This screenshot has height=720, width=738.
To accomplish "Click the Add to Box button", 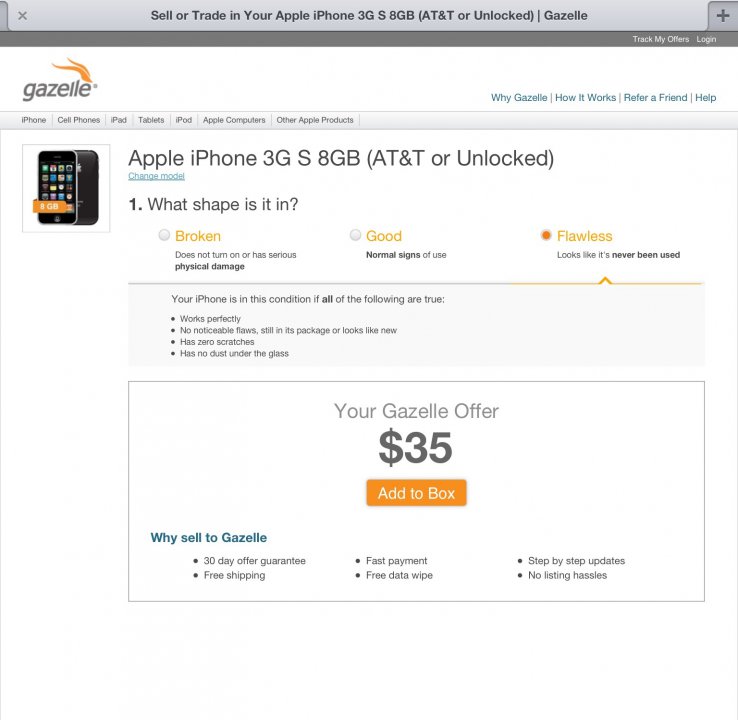I will coord(417,493).
